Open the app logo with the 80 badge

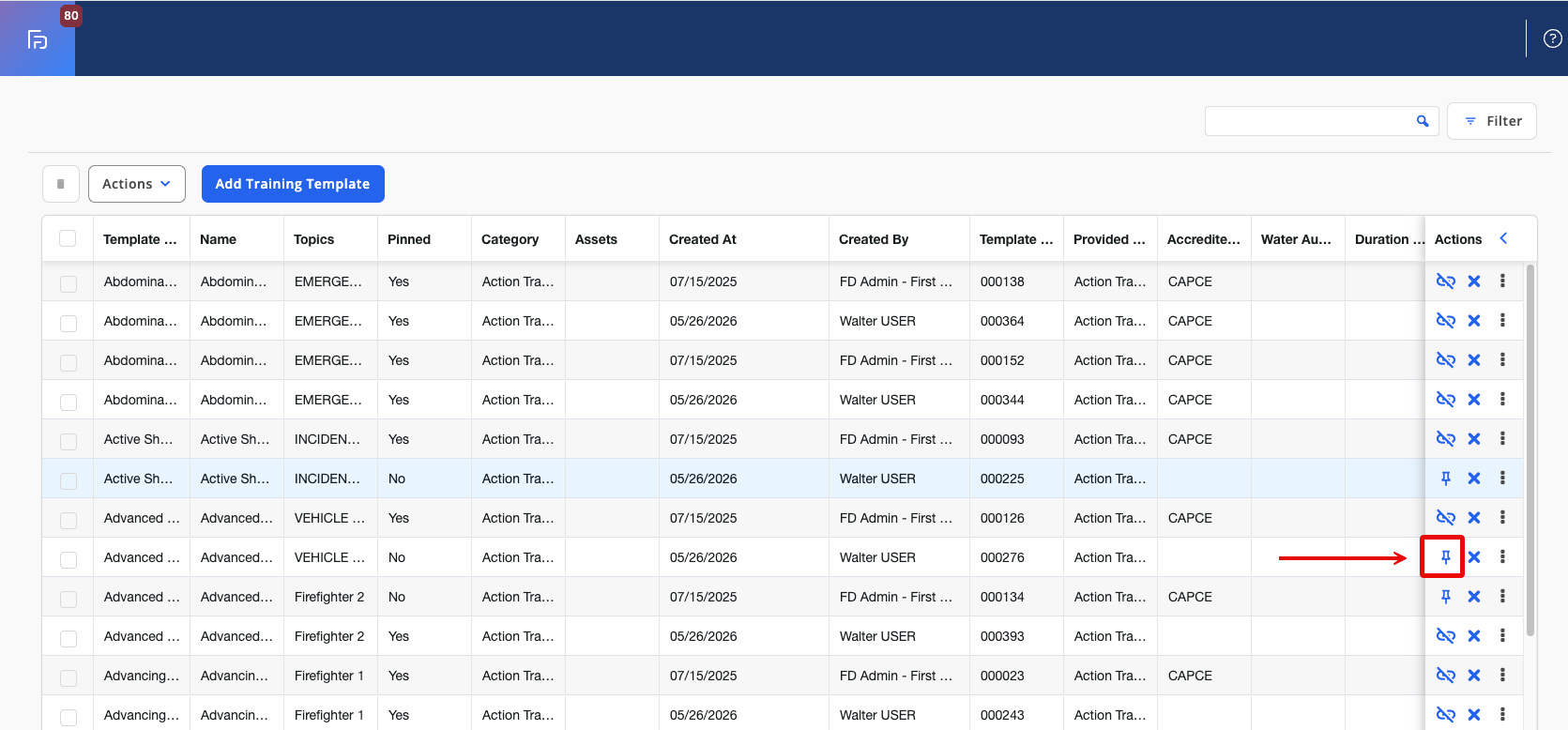(38, 38)
